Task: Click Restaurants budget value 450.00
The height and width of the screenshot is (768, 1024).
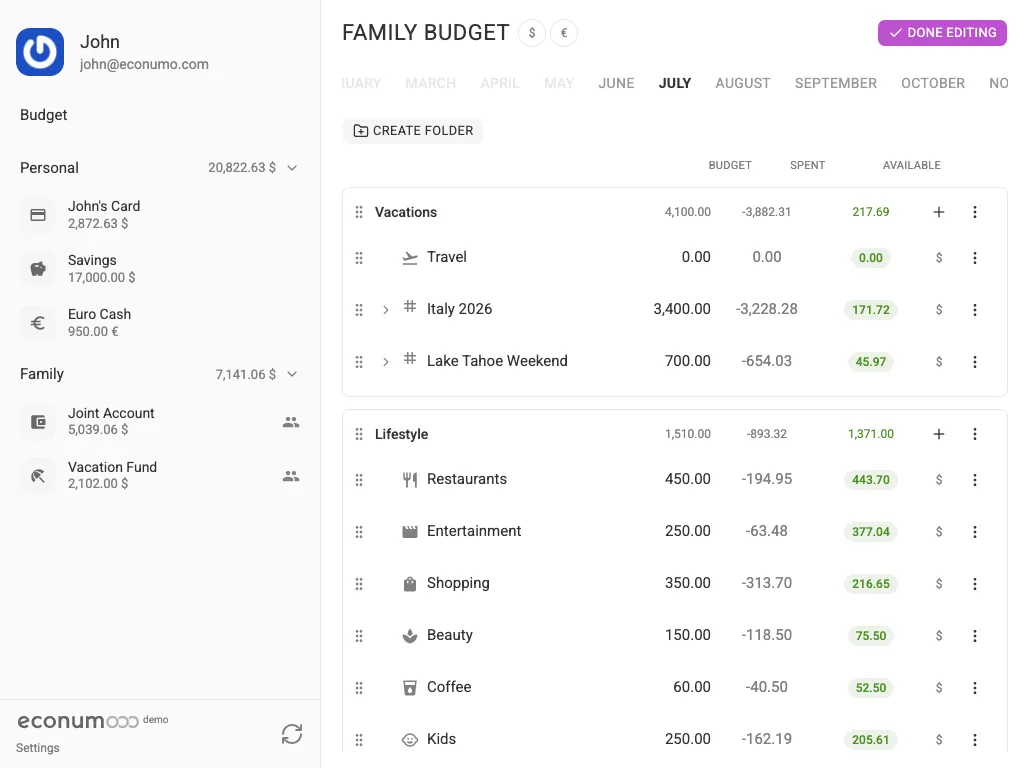Action: coord(687,479)
